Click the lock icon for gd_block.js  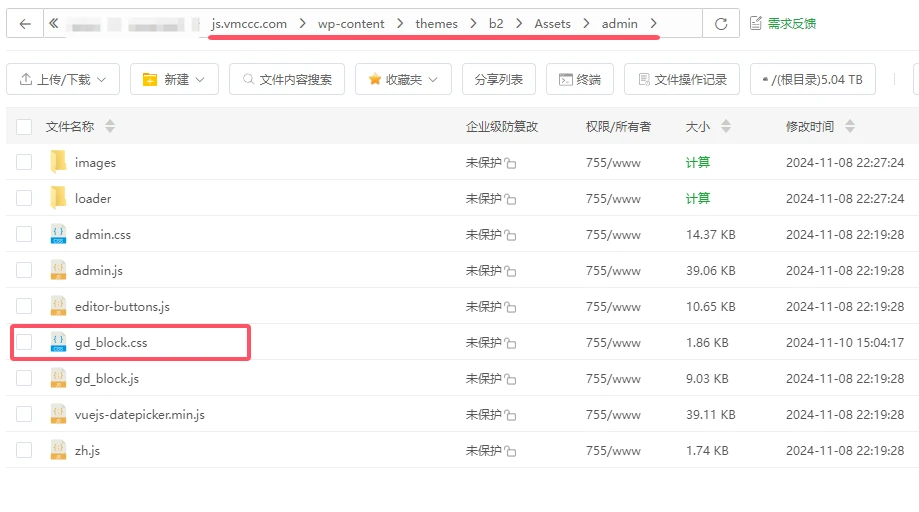[510, 379]
